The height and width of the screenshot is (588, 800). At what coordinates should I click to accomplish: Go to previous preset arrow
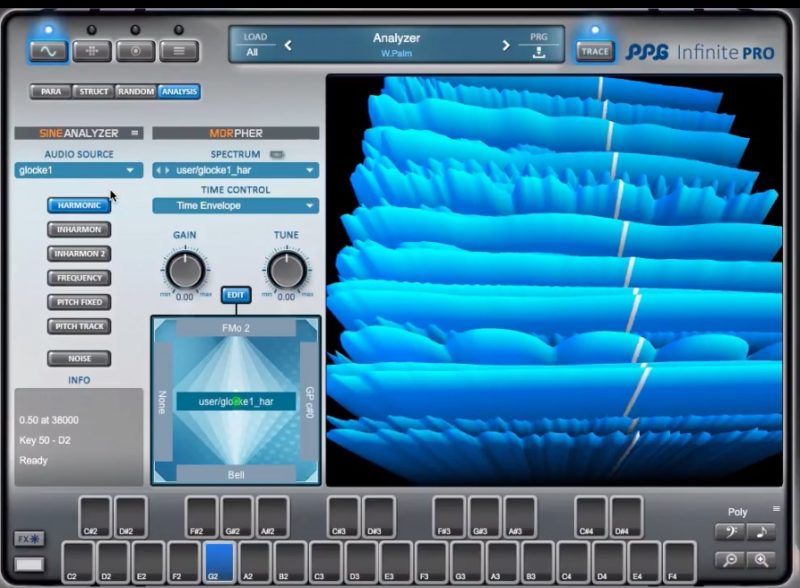[x=288, y=45]
